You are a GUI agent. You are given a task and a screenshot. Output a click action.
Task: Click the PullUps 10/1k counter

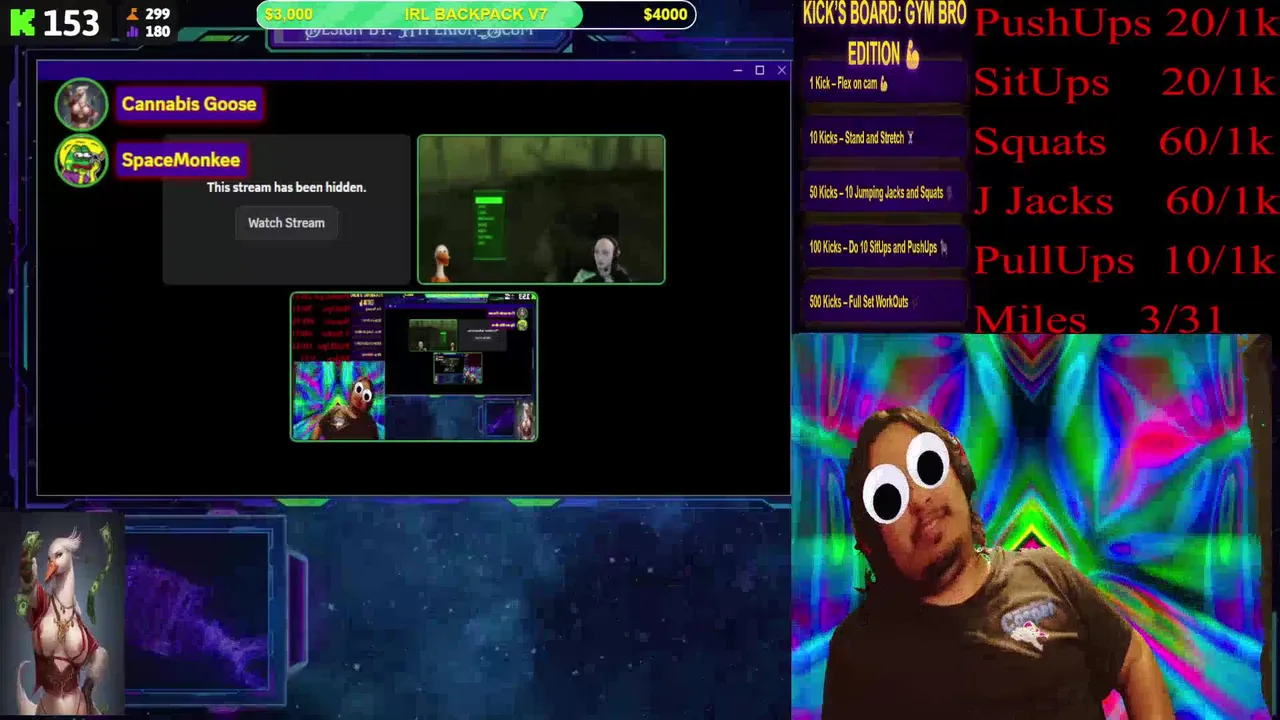coord(1125,260)
